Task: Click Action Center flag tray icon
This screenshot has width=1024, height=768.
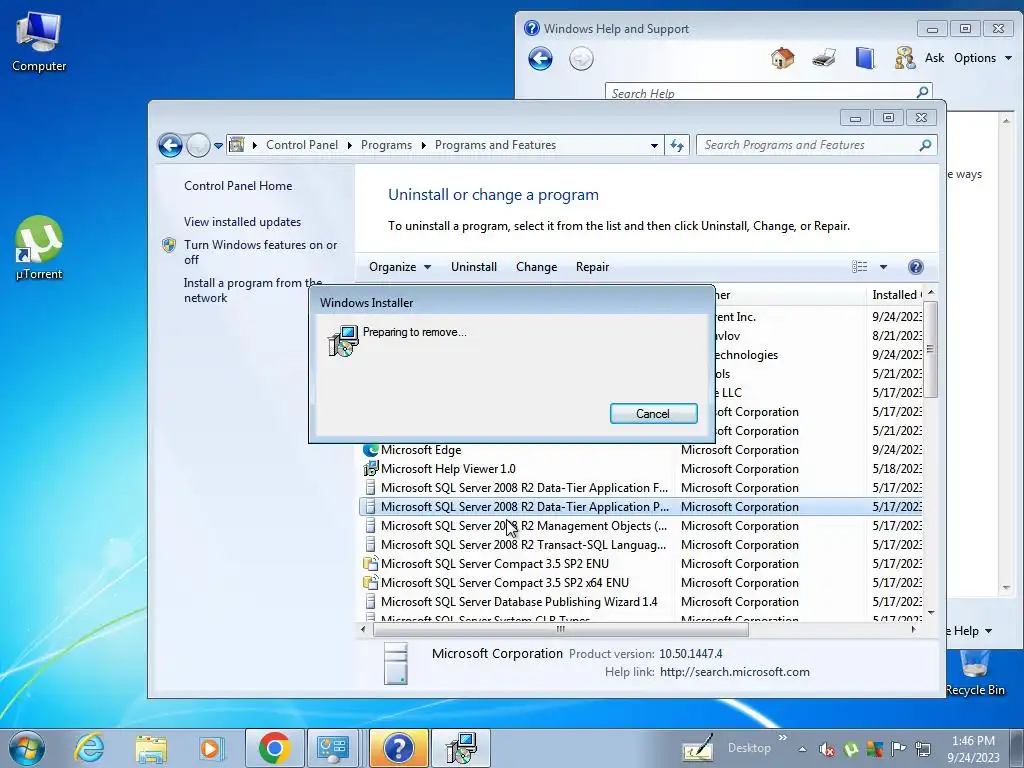Action: (x=899, y=749)
